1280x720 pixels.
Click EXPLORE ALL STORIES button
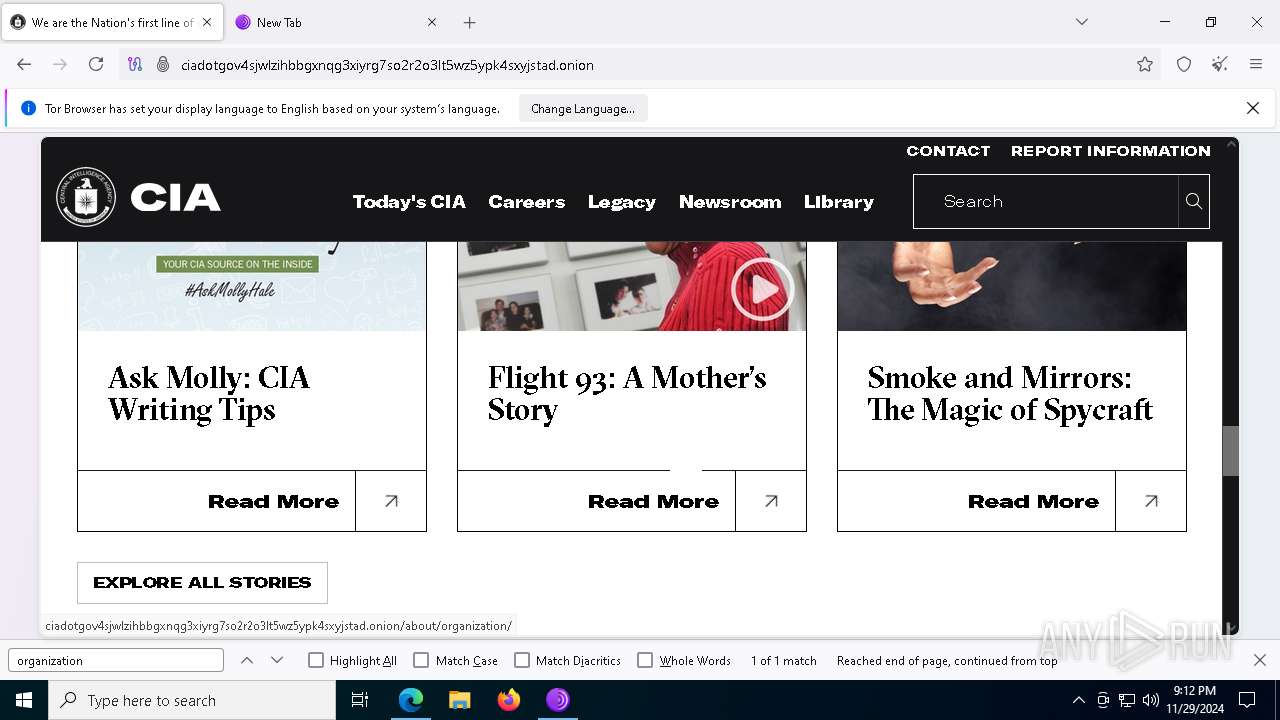202,582
